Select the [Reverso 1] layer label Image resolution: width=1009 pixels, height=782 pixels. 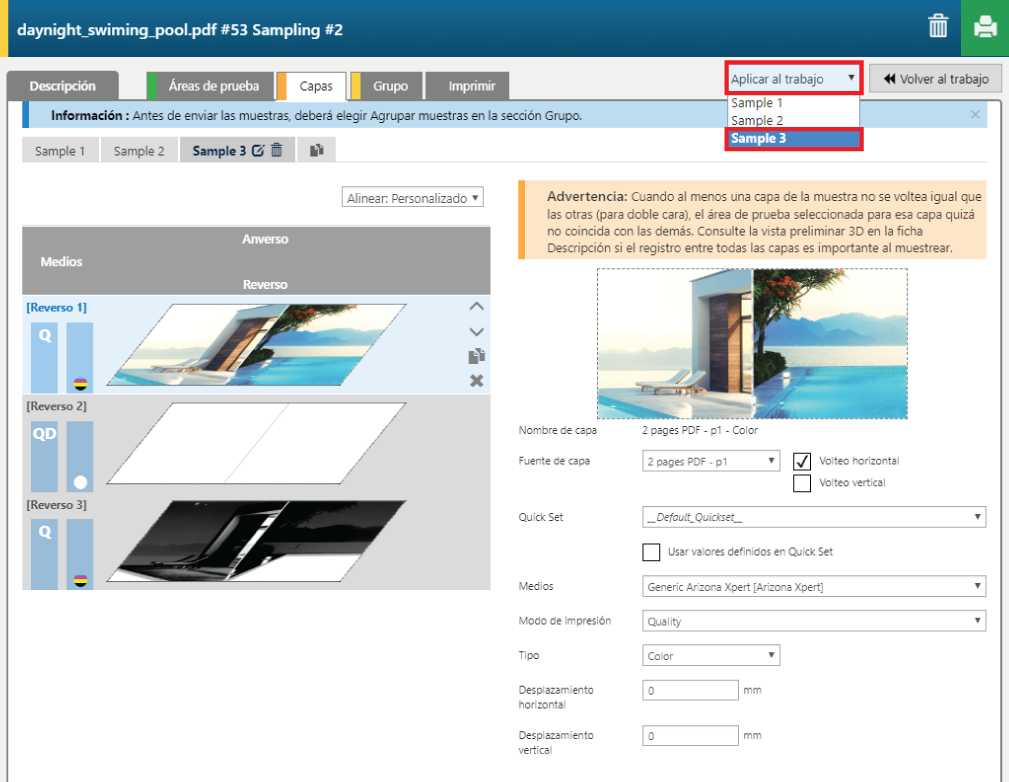pos(57,308)
